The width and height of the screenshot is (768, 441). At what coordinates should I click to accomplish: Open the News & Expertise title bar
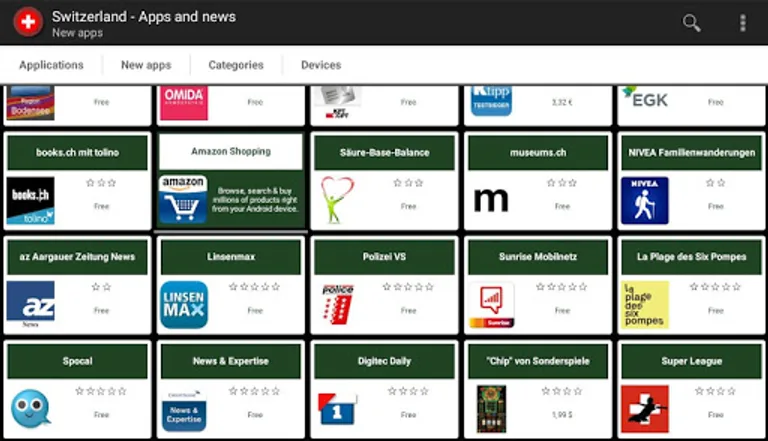coord(231,361)
